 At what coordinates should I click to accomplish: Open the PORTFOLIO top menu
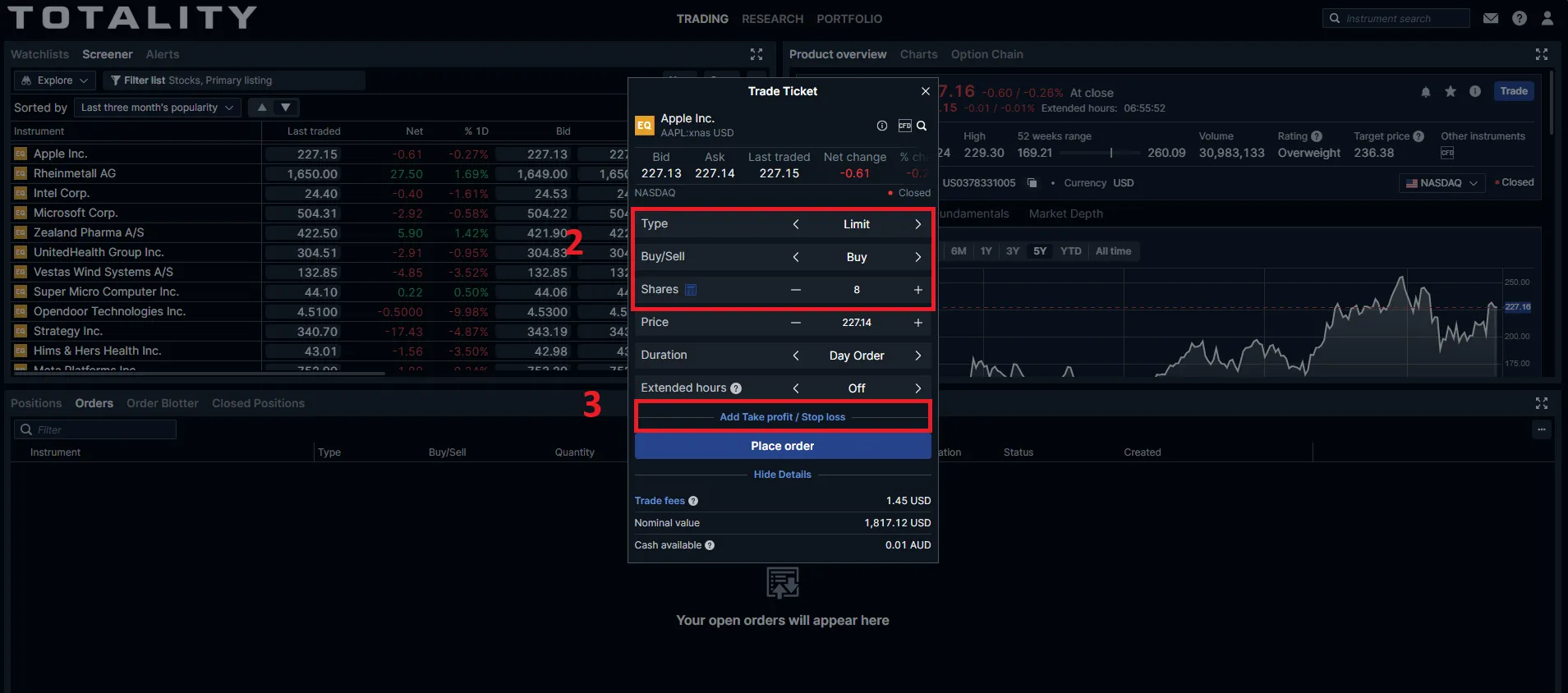[849, 19]
